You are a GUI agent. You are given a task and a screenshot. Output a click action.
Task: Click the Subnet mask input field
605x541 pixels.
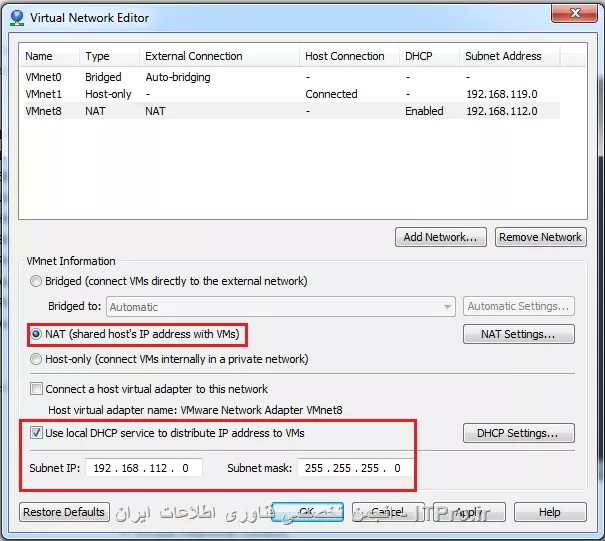[x=355, y=468]
